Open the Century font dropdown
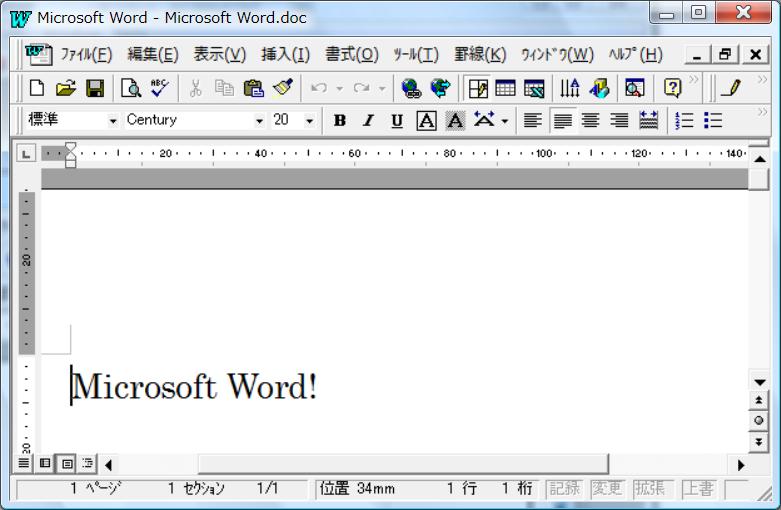 (259, 121)
